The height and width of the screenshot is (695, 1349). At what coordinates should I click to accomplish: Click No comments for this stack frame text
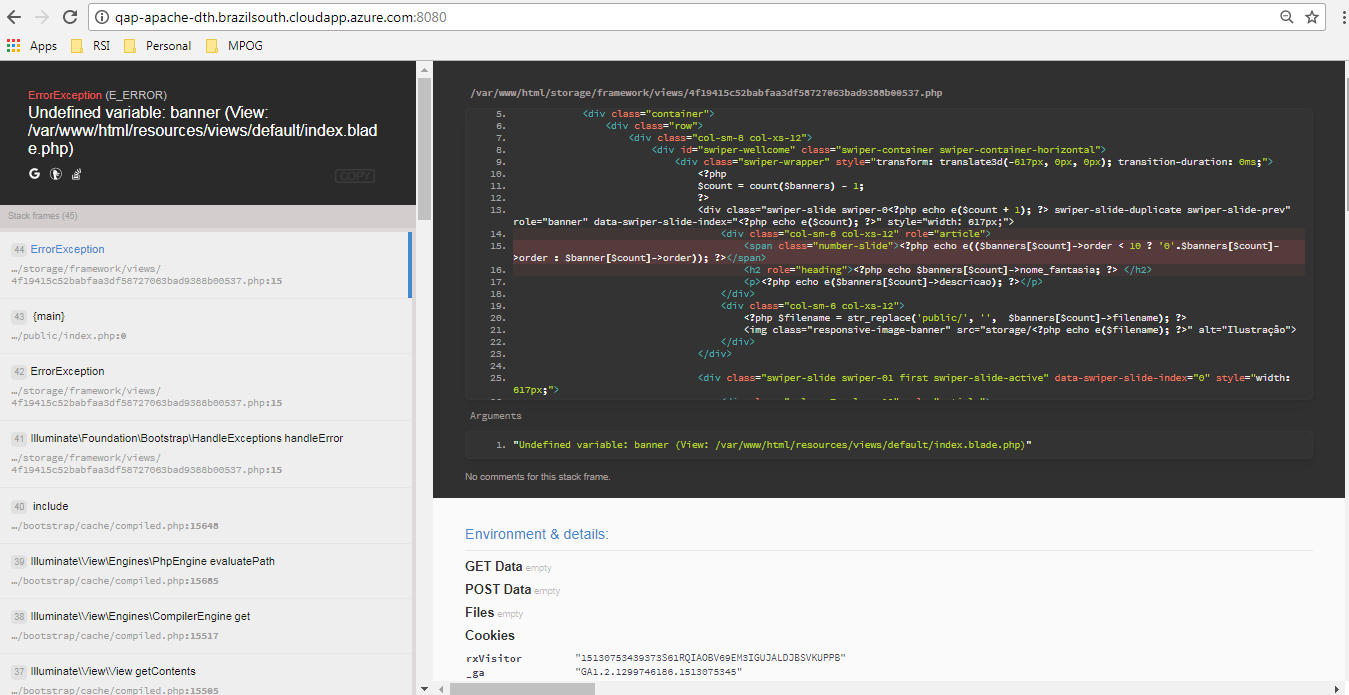538,477
